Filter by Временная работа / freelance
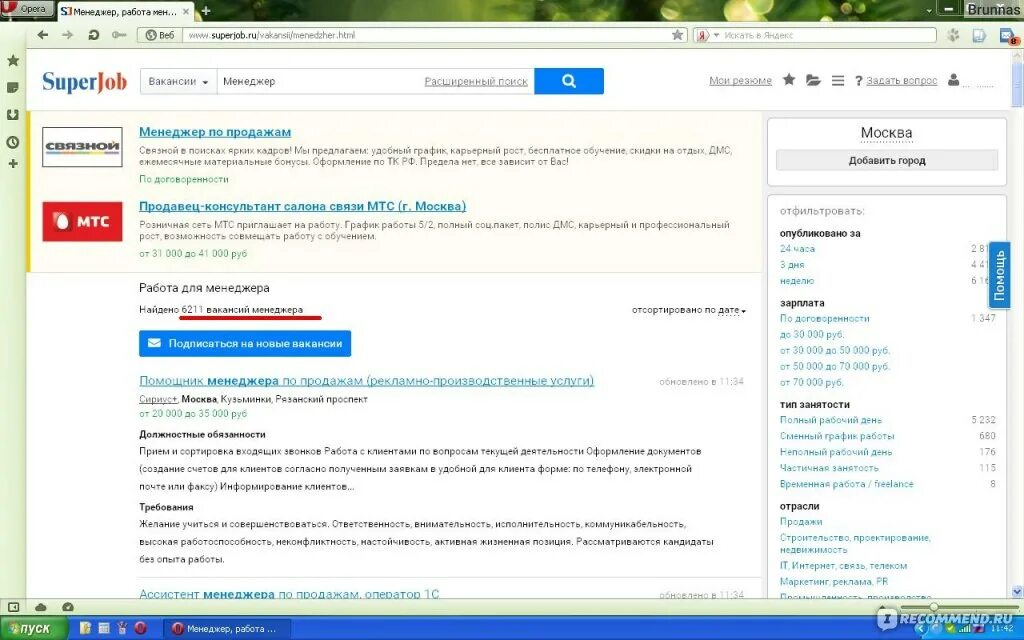The height and width of the screenshot is (640, 1024). click(x=847, y=484)
